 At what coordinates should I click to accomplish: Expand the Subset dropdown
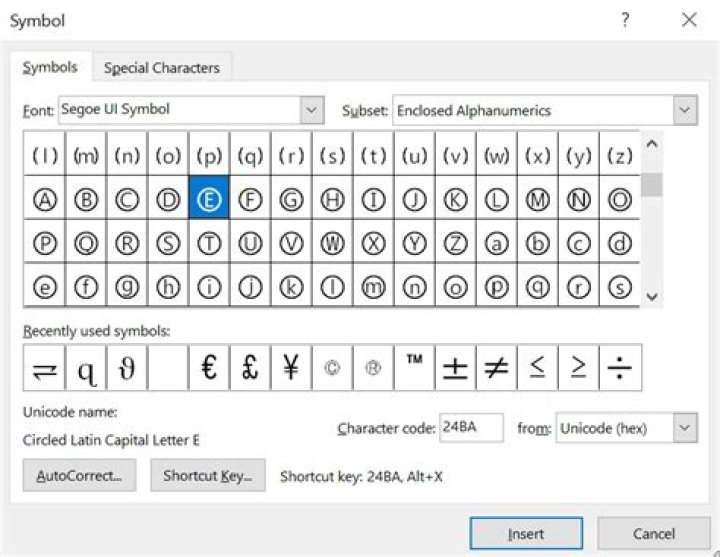pyautogui.click(x=685, y=110)
